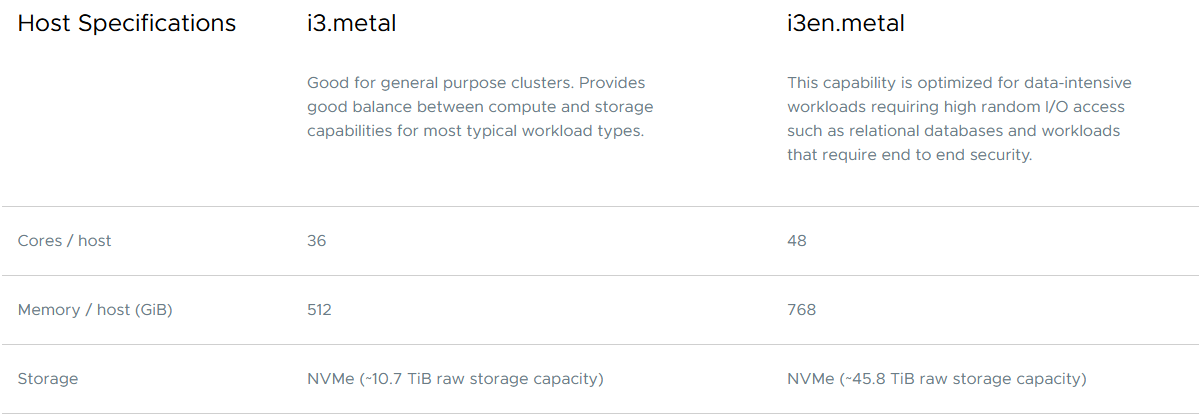Click the phrase 'such as relational databases and workloads'
Viewport: 1199px width, 414px height.
tap(954, 131)
